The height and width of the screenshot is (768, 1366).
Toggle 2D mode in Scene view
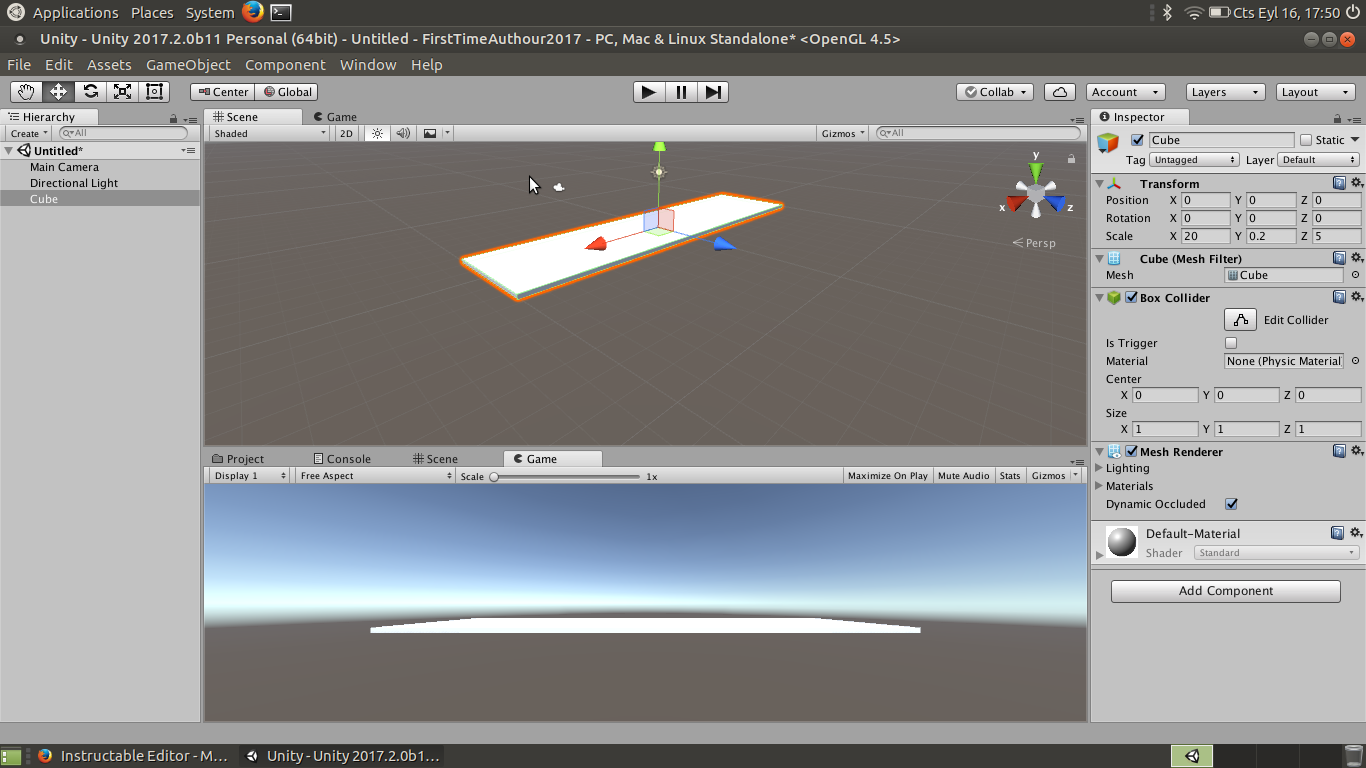click(x=346, y=133)
